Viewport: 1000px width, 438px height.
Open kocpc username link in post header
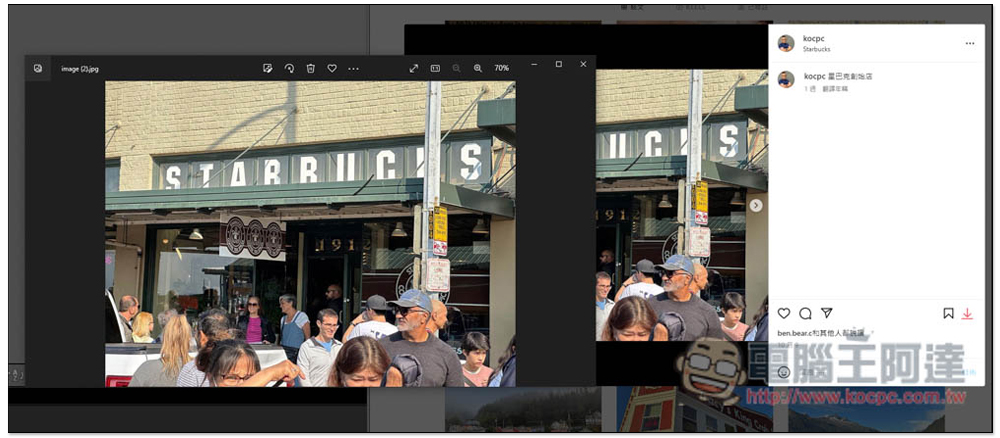coord(814,39)
